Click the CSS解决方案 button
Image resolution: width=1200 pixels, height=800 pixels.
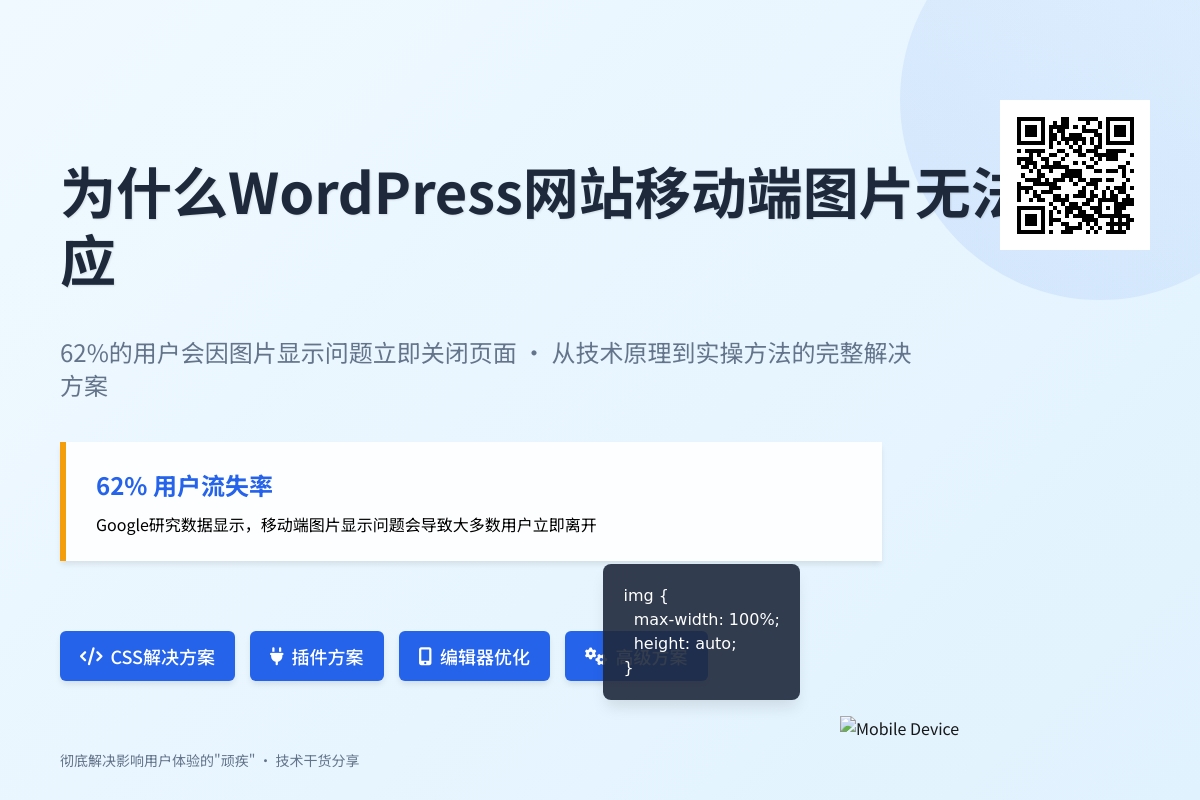[147, 656]
